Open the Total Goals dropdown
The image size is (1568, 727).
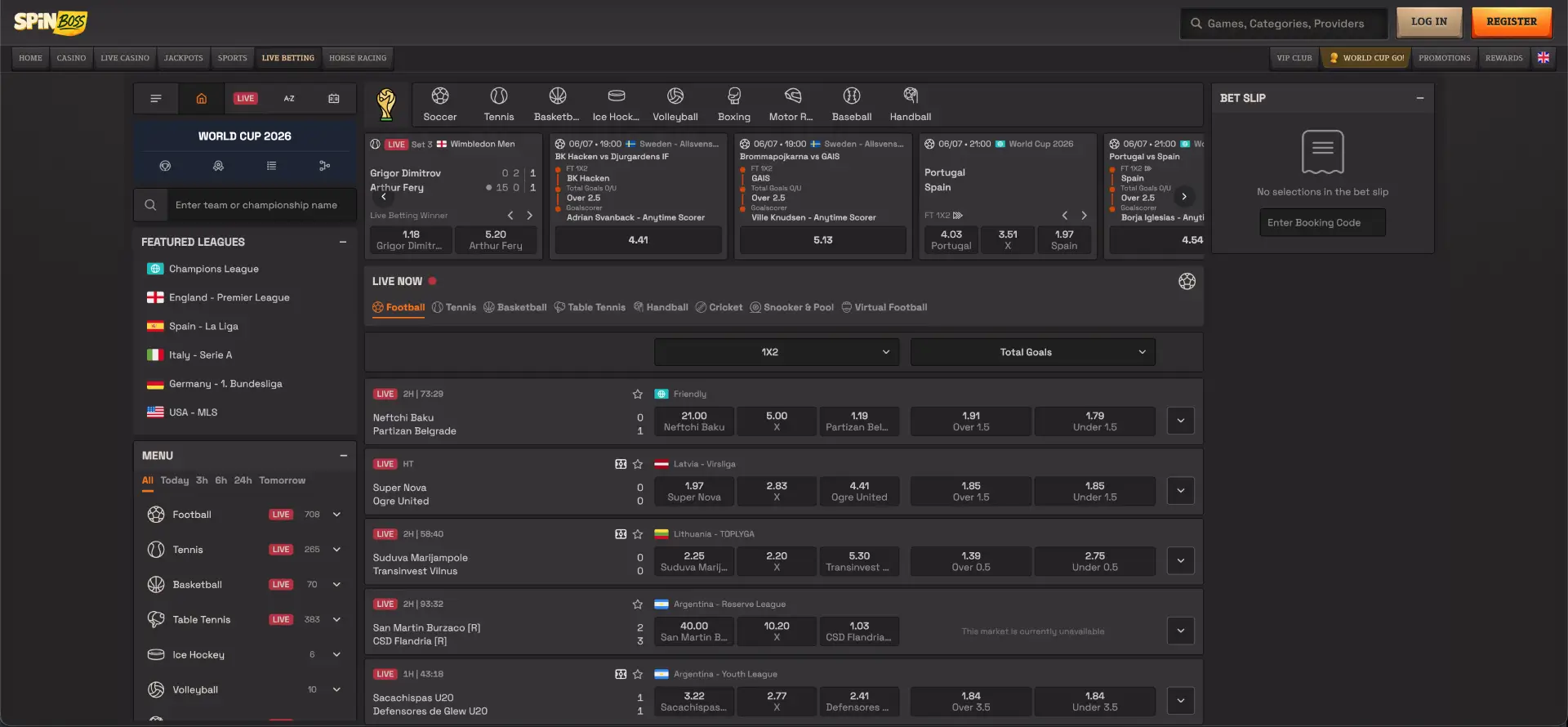pyautogui.click(x=1032, y=352)
